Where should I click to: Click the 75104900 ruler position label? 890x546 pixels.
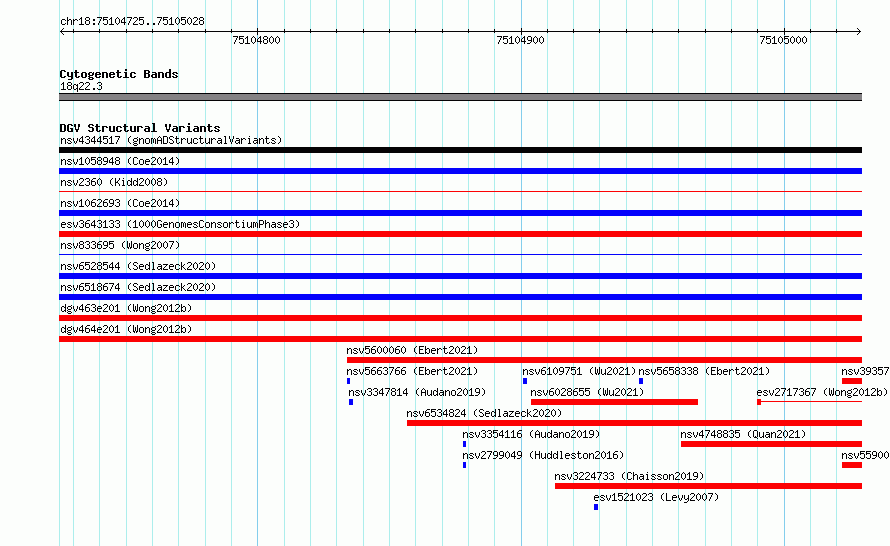click(x=520, y=40)
